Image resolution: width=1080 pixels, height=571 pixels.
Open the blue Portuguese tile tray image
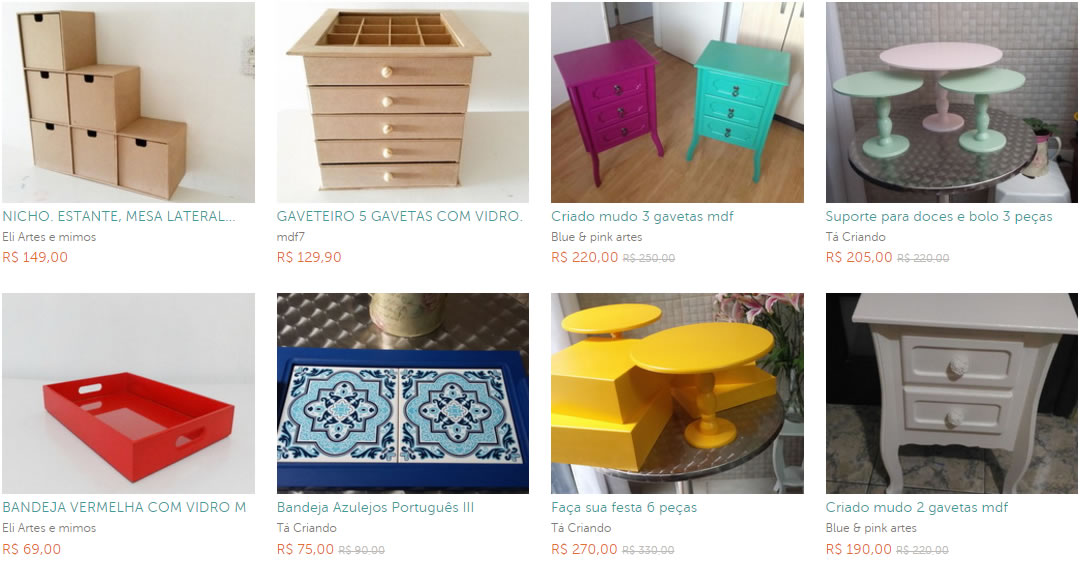click(x=403, y=393)
